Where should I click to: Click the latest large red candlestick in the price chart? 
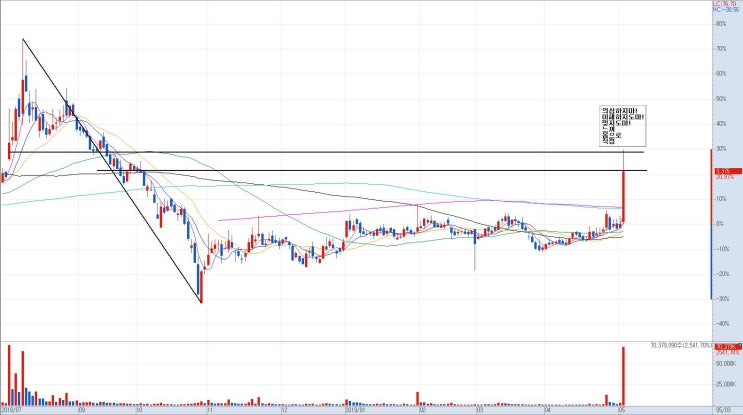[623, 196]
